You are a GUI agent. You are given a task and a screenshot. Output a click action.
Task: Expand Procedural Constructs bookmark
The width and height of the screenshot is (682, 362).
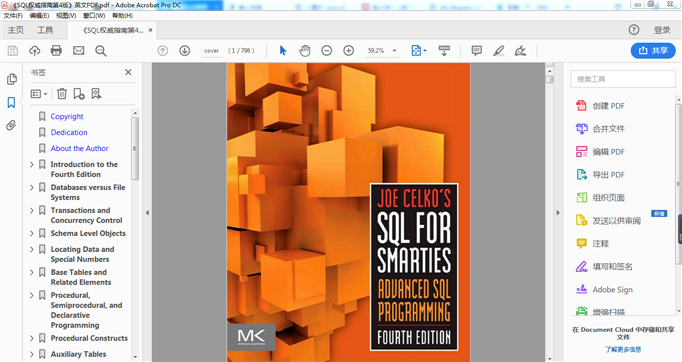[x=31, y=338]
